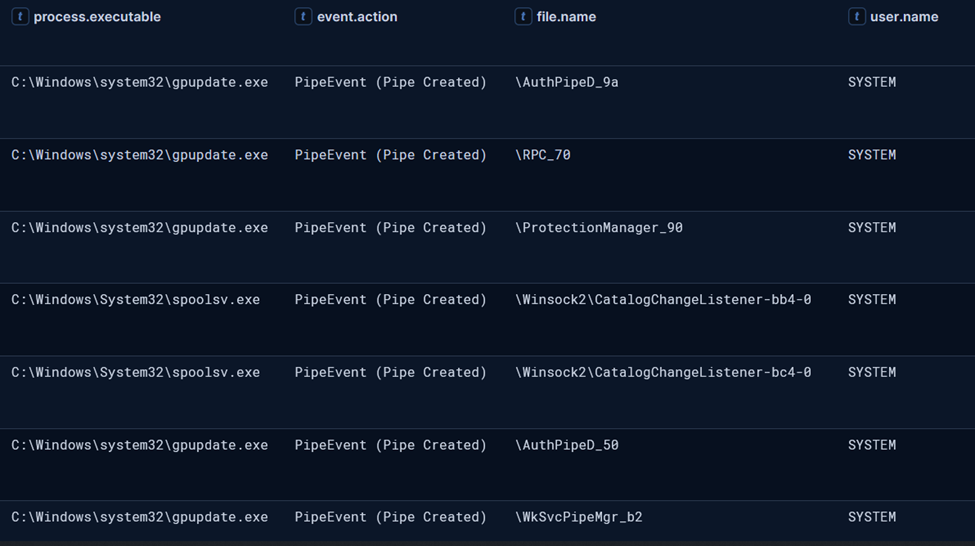Click the \WkSvcPipeMgr_b2 file name cell
The height and width of the screenshot is (546, 975).
pos(578,517)
